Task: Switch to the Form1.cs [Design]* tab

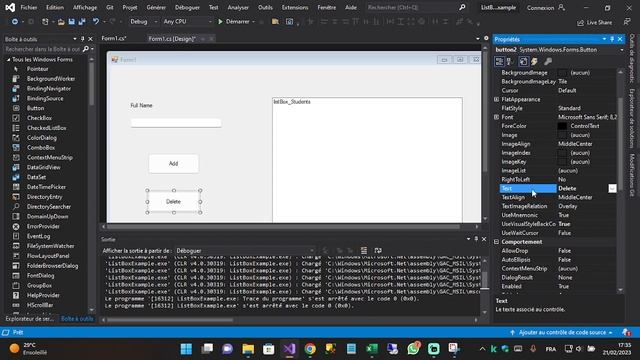Action: (172, 39)
